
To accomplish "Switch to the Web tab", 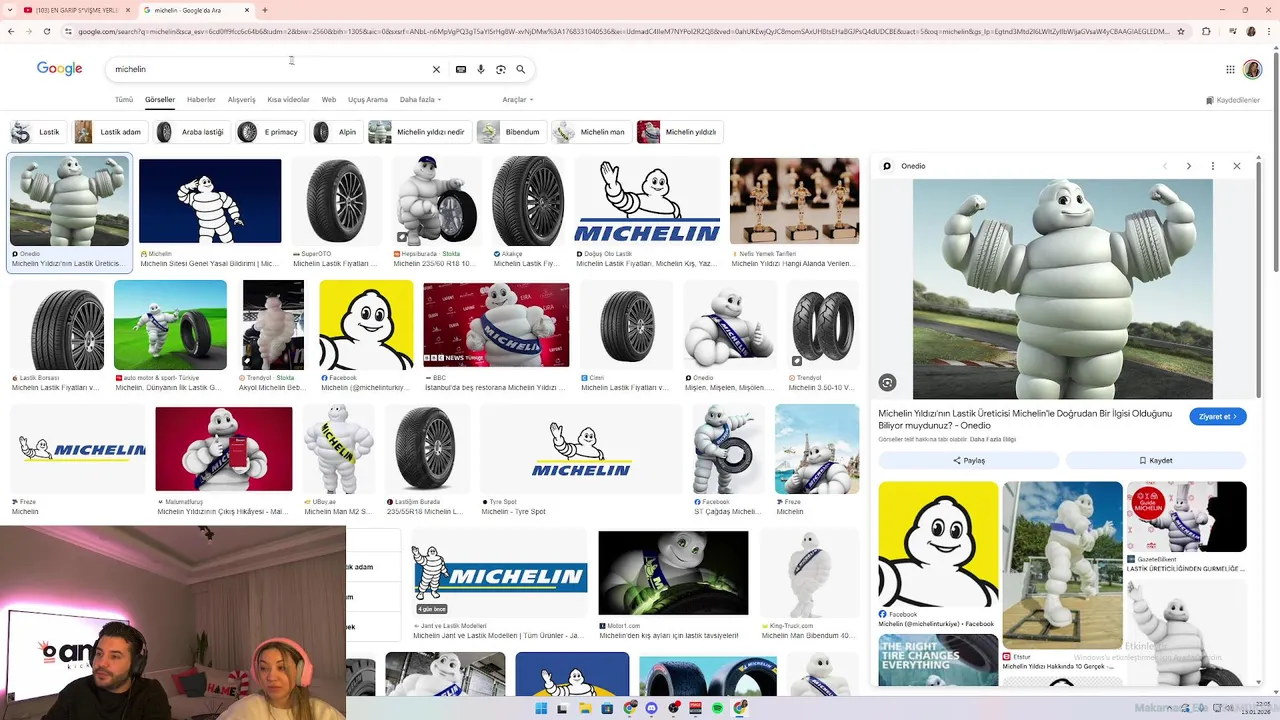I will tap(329, 100).
